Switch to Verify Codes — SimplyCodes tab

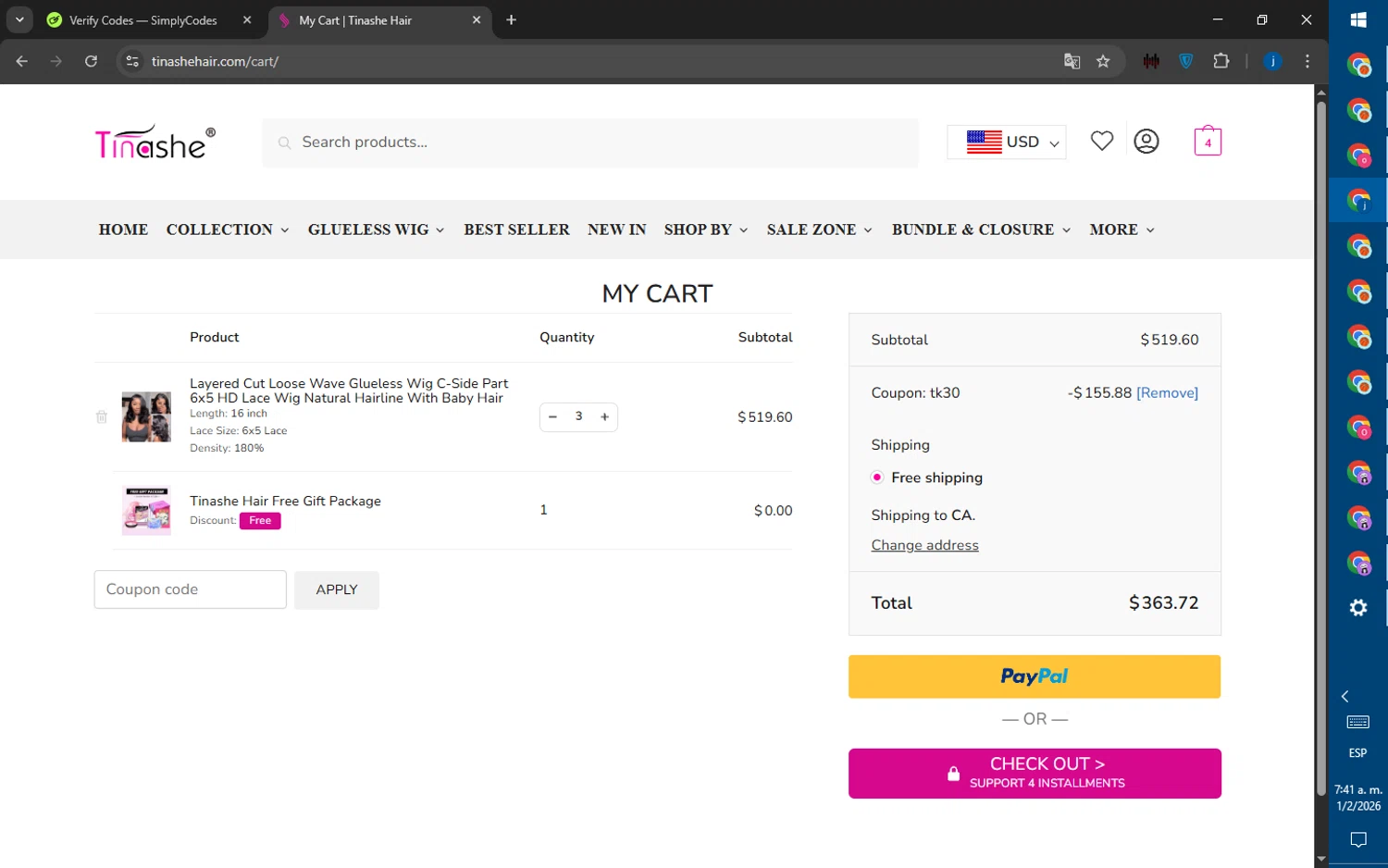pos(143,19)
